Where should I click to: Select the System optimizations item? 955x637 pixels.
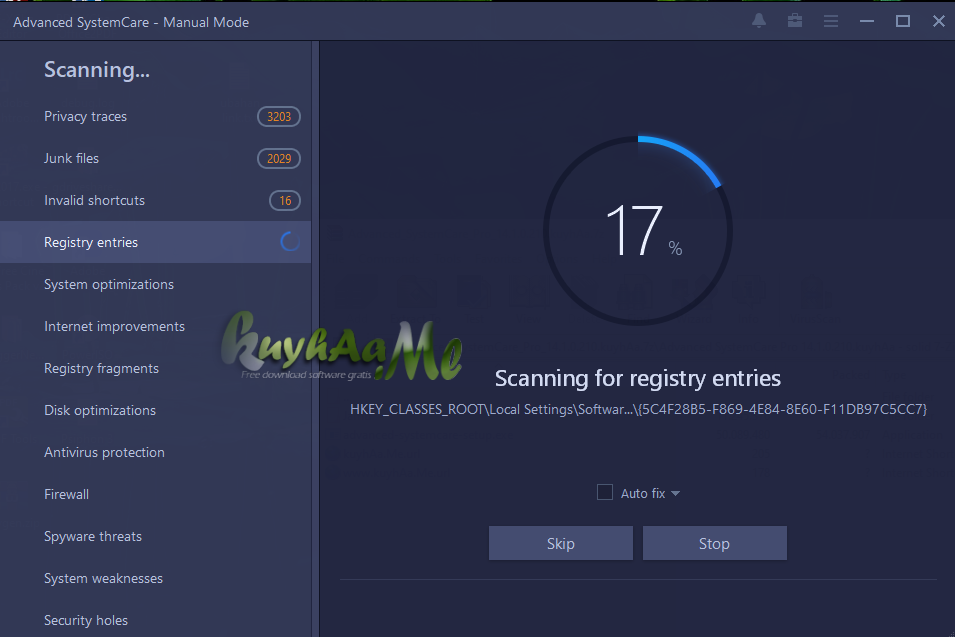[x=108, y=284]
